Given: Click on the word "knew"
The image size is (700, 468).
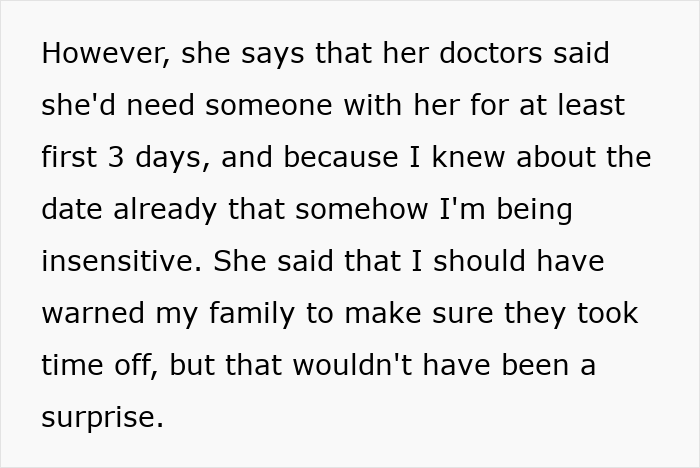Looking at the screenshot, I should pos(468,157).
